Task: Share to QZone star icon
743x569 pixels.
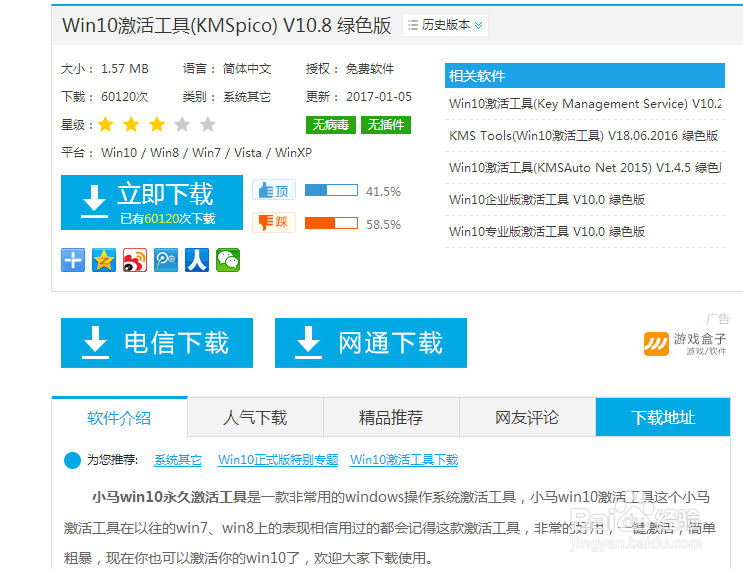Action: [104, 260]
